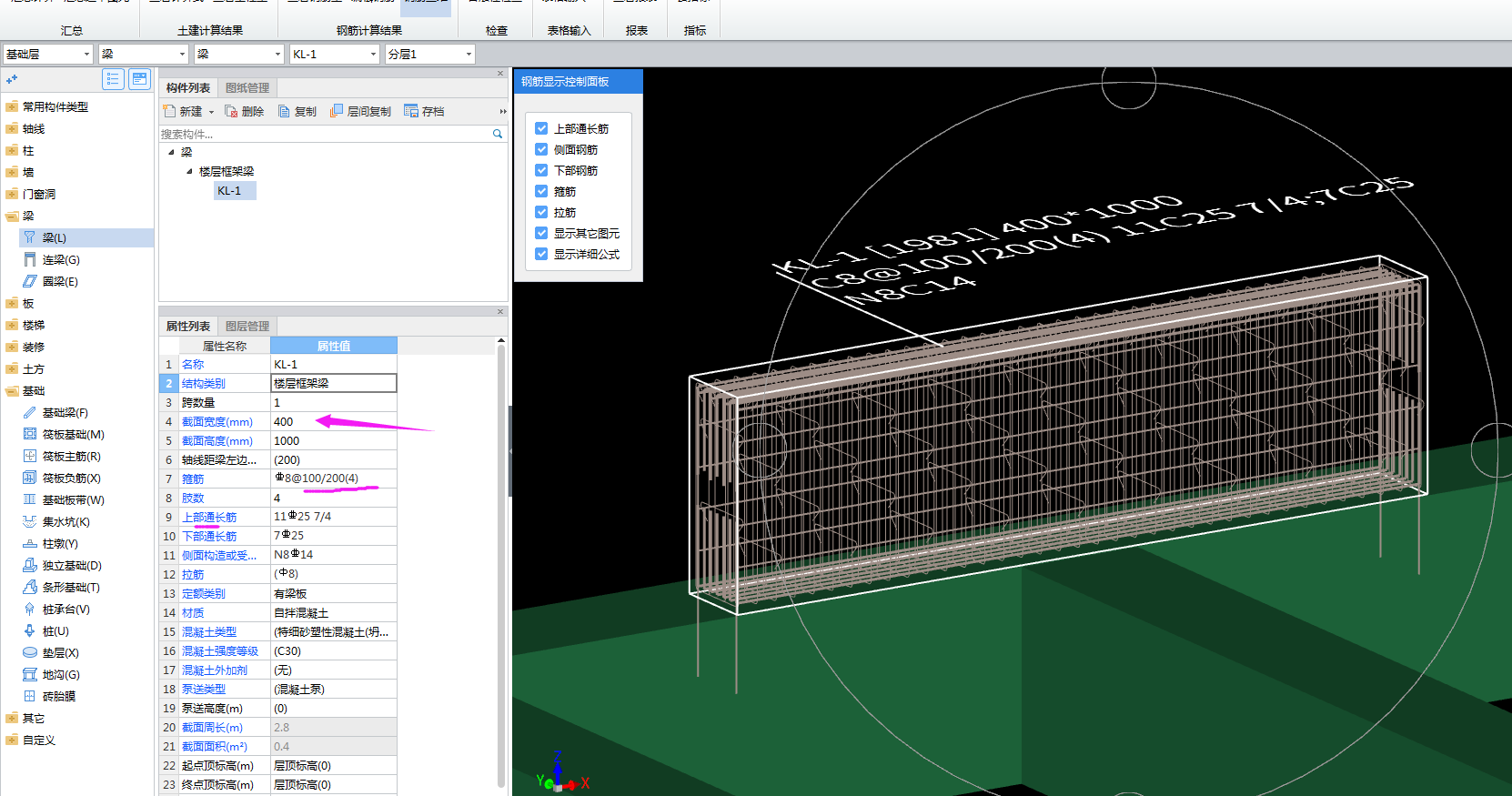Select the 垫层(X) cushion icon
The image size is (1512, 796).
coord(30,652)
